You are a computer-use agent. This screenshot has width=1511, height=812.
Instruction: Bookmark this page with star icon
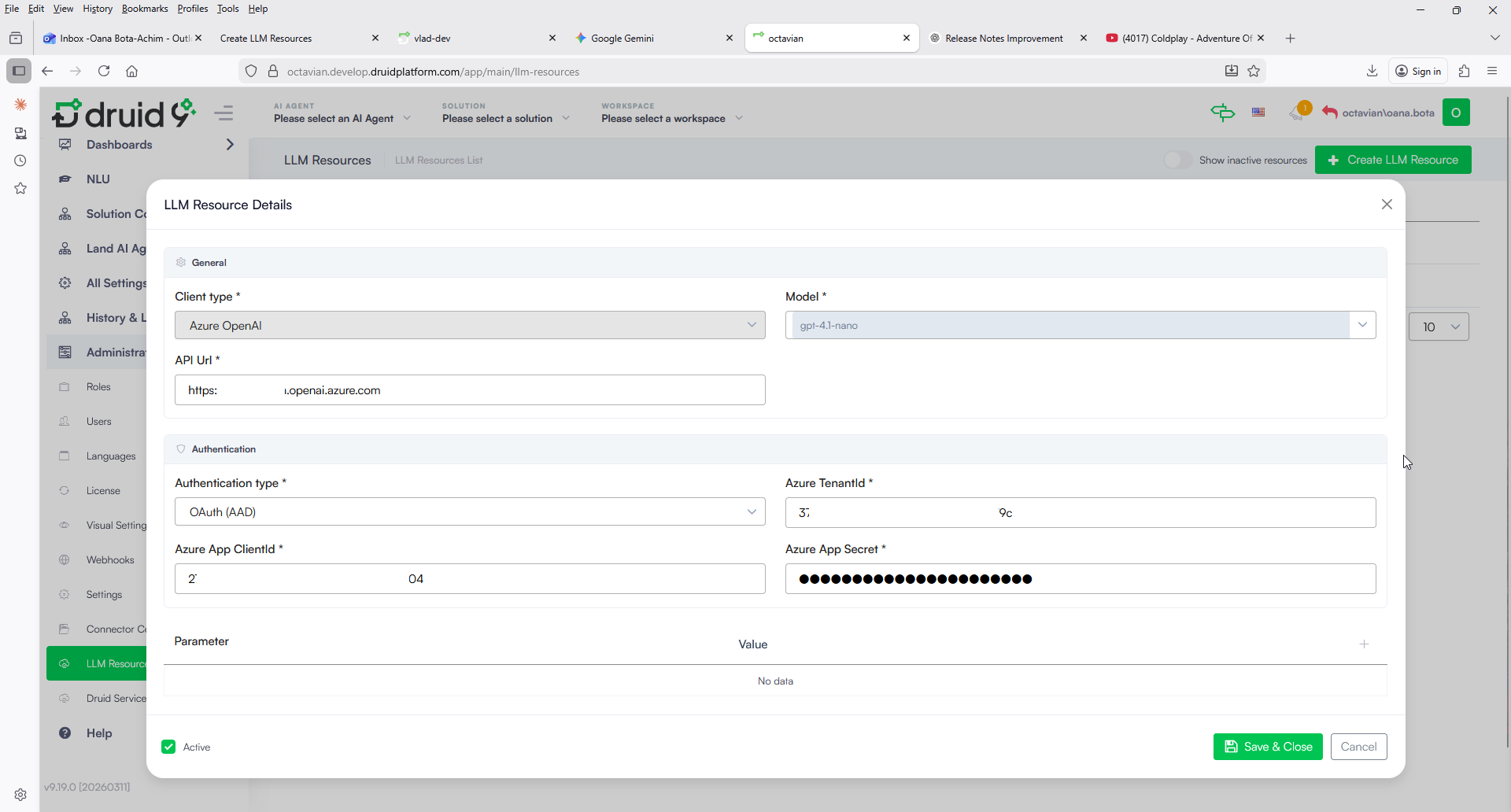click(x=1254, y=71)
